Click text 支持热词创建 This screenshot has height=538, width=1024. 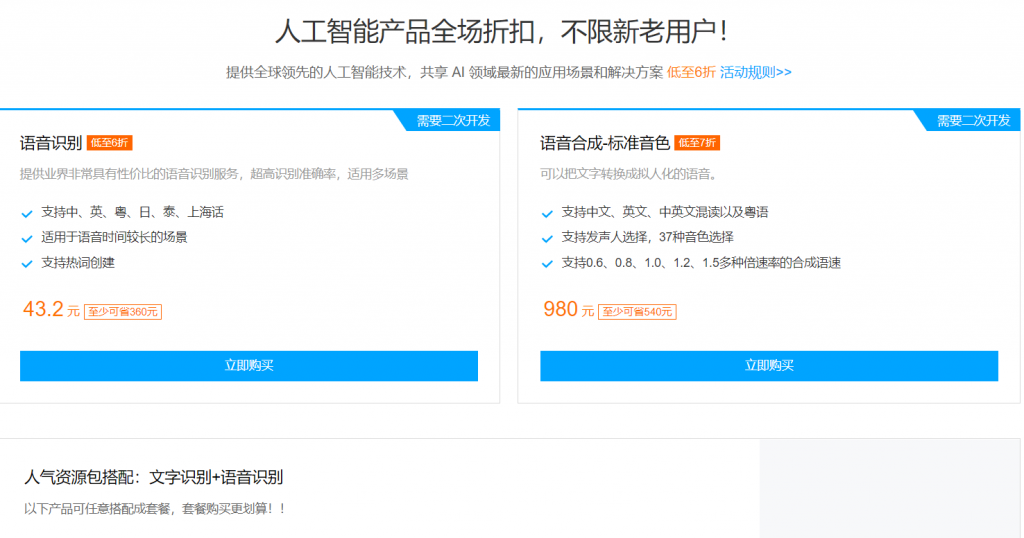tap(78, 263)
